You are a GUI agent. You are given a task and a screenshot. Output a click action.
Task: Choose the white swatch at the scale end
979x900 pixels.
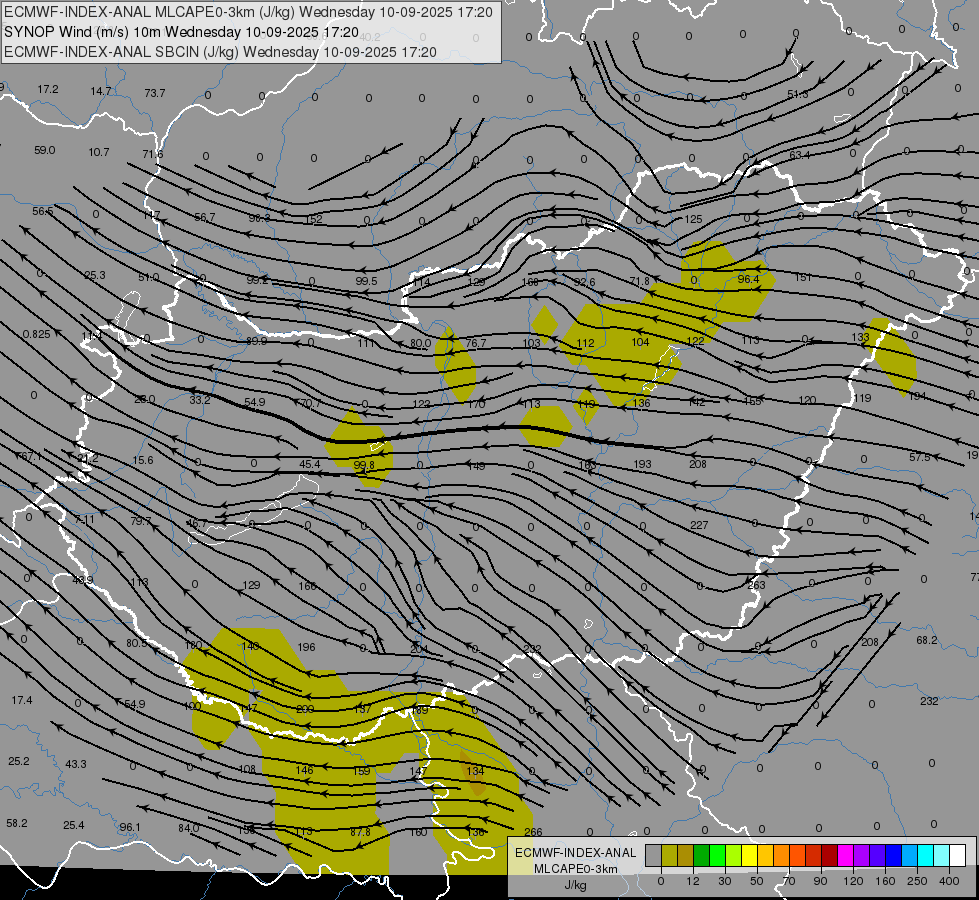958,856
